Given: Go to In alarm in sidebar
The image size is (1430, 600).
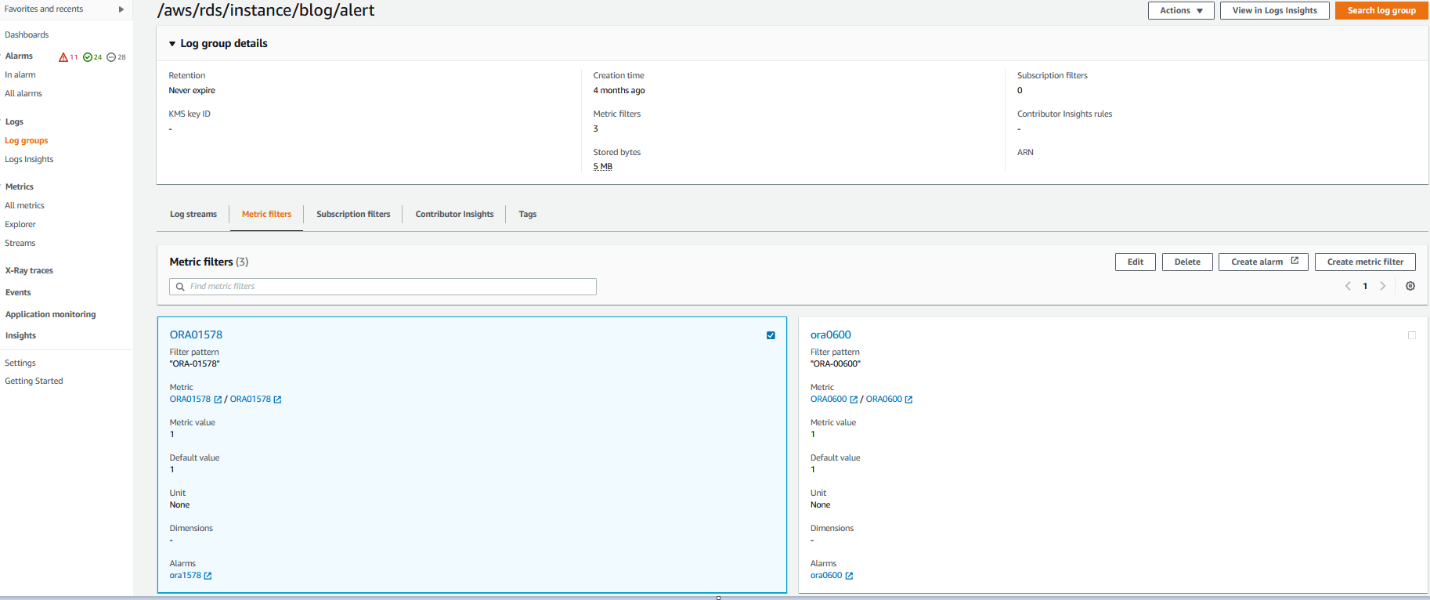Looking at the screenshot, I should (20, 75).
